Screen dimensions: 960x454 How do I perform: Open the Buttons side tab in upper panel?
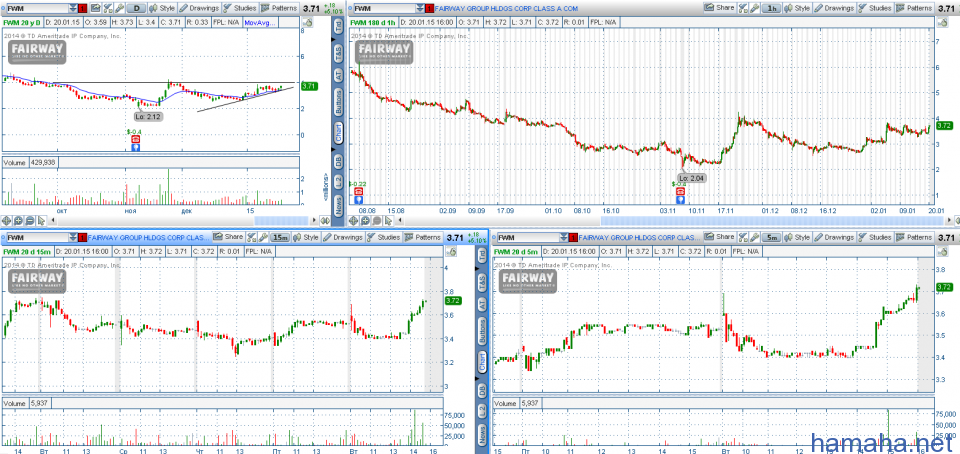coord(339,102)
